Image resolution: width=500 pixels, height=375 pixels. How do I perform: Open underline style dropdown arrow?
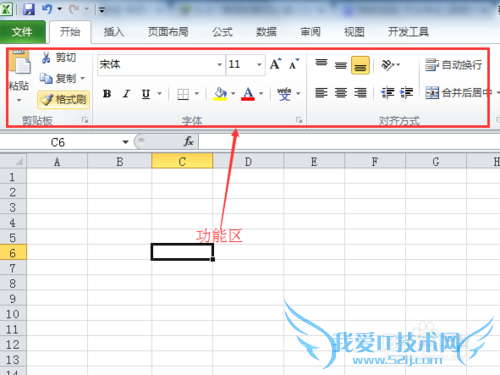point(160,94)
